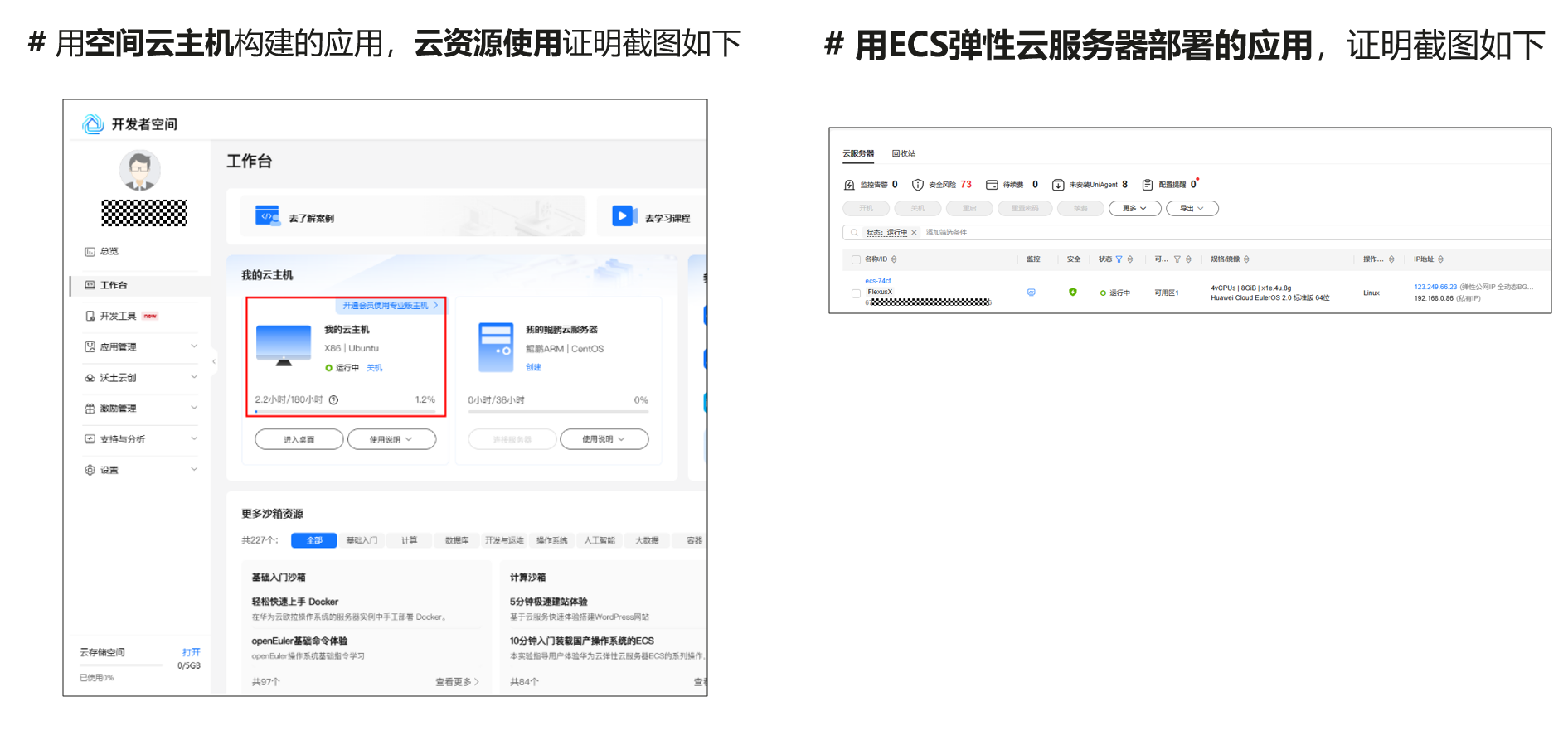Open the 导出 dropdown button
The image size is (1568, 740).
point(1192,209)
